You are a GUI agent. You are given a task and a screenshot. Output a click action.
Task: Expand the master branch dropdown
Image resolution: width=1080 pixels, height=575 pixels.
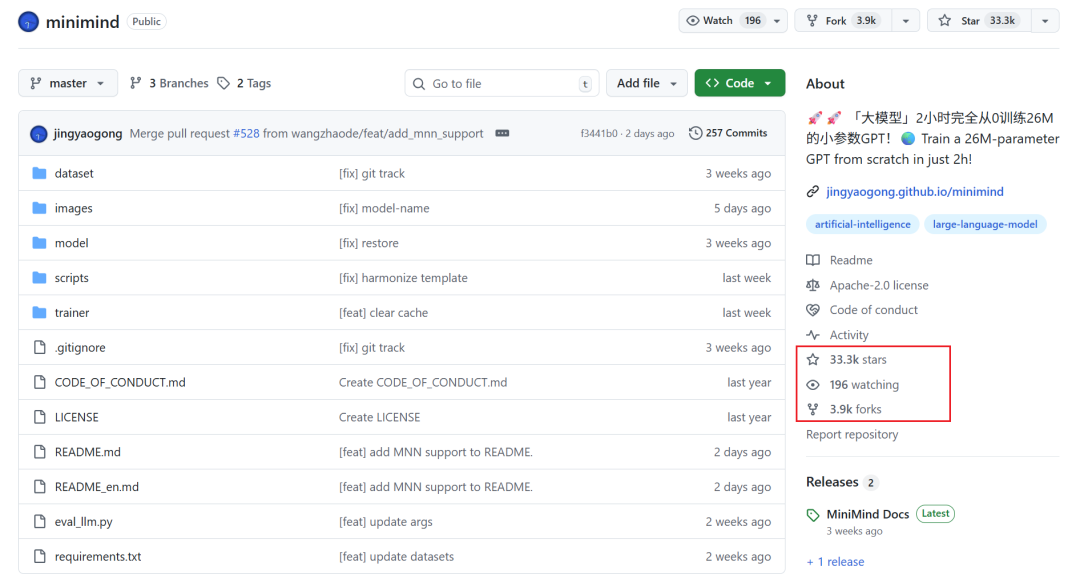(x=68, y=83)
